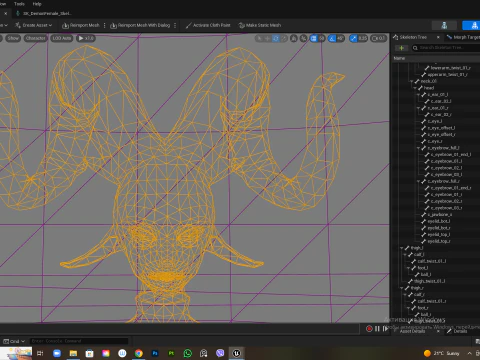The image size is (480, 360).
Task: Toggle rotation snapping angle icon
Action: [332, 38]
